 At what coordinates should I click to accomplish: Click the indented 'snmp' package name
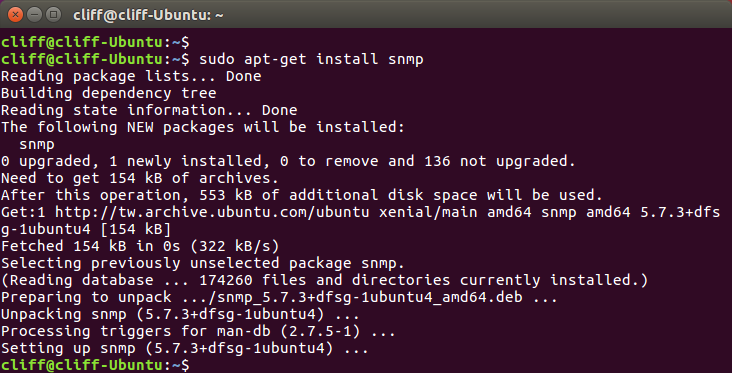(x=37, y=145)
